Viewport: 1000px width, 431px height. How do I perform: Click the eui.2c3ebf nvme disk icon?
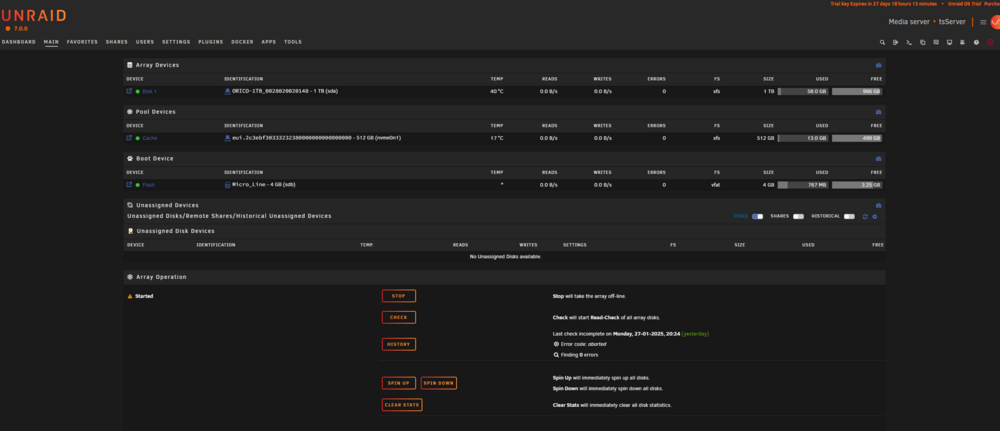pos(227,138)
